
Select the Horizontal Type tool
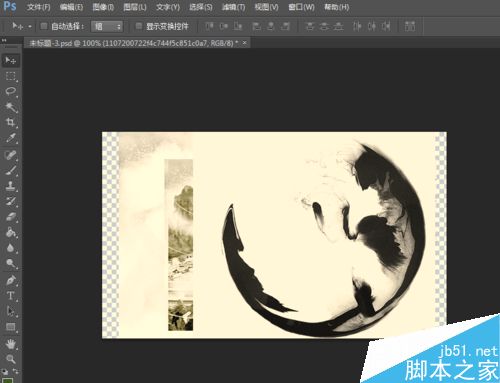pyautogui.click(x=11, y=296)
